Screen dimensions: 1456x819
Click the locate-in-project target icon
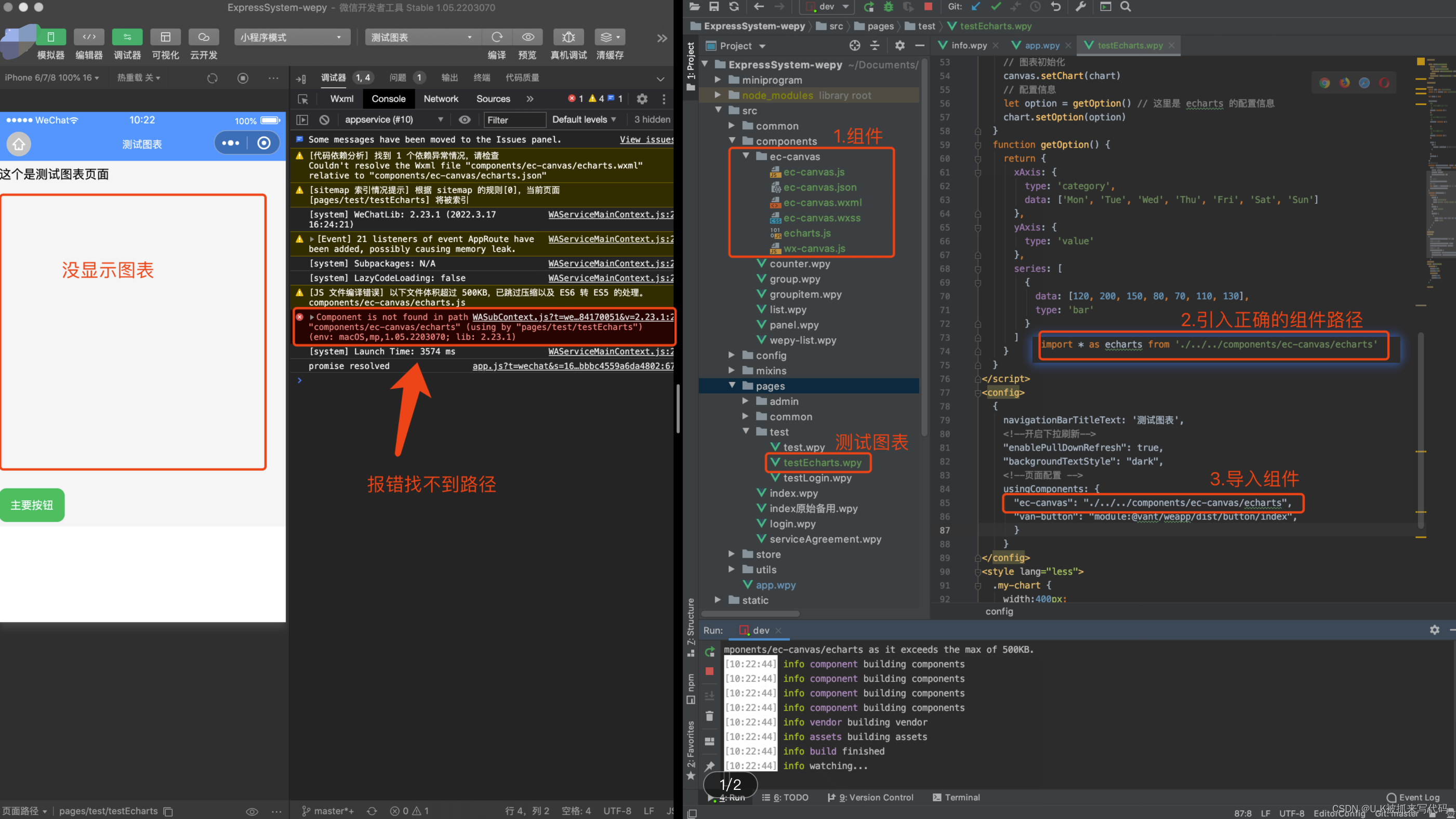pyautogui.click(x=855, y=46)
